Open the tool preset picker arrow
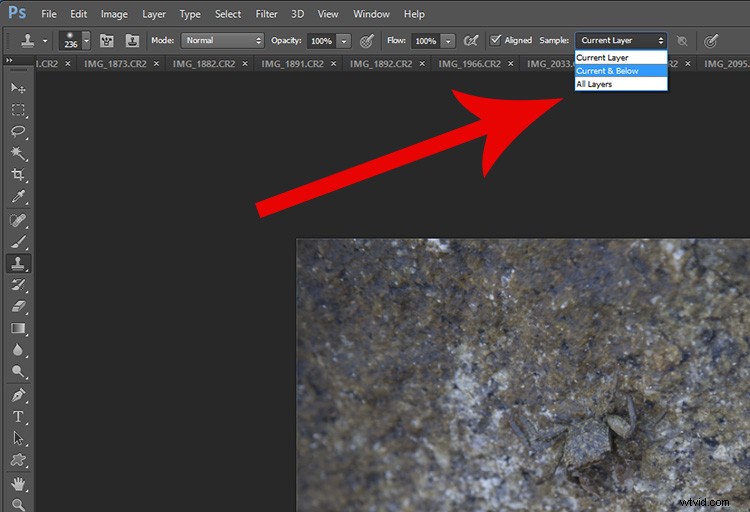The image size is (750, 512). (45, 41)
